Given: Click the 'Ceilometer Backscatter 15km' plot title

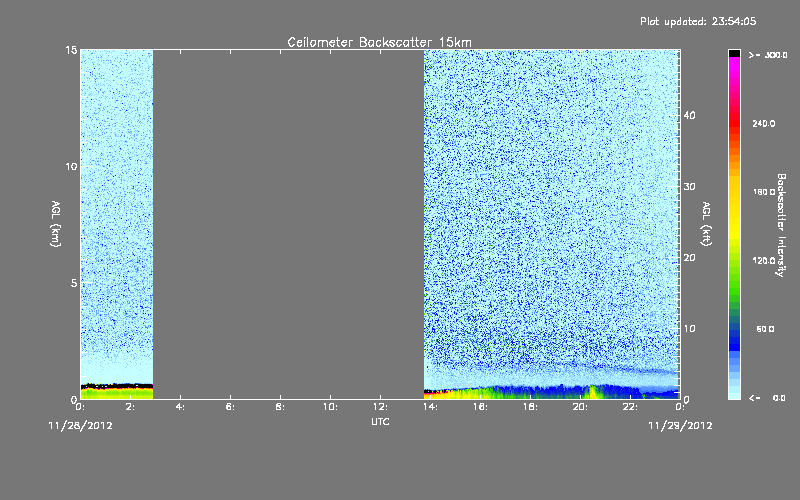Looking at the screenshot, I should (x=379, y=42).
